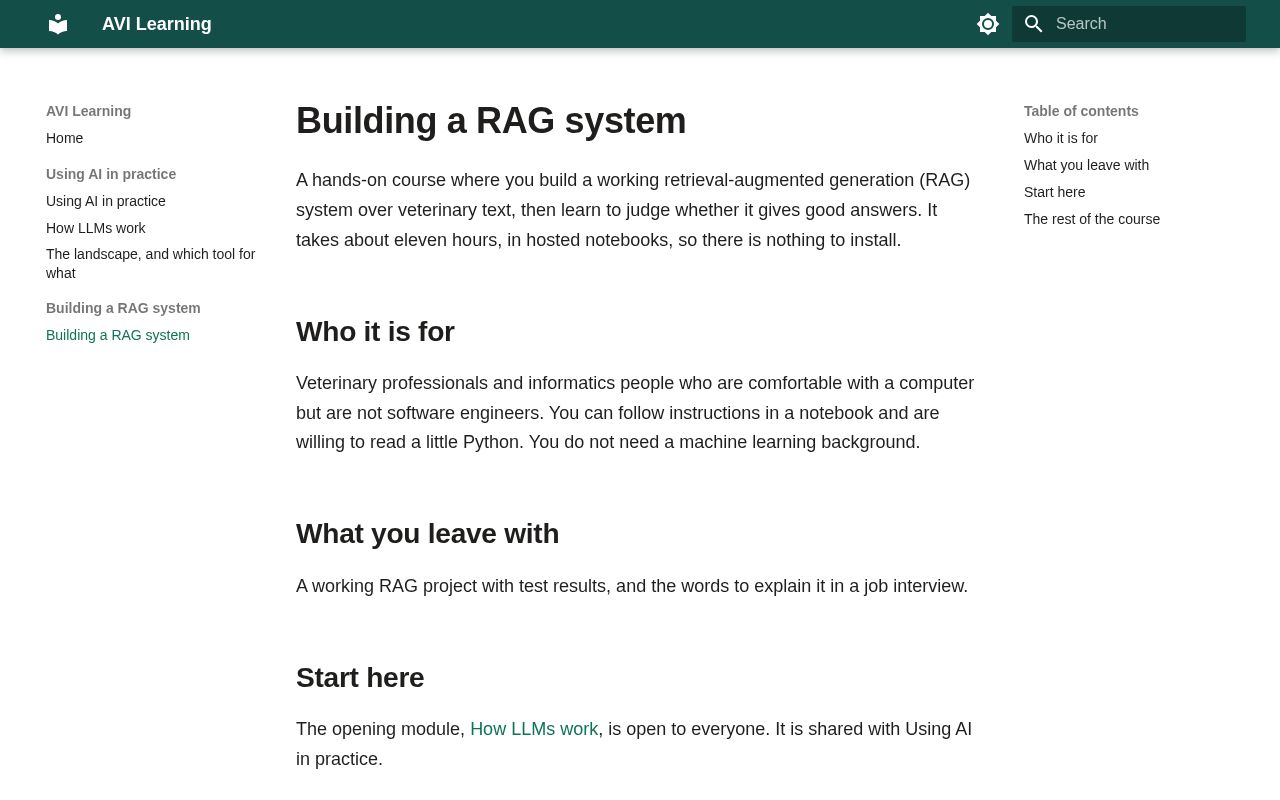Jump to Start here in contents
The width and height of the screenshot is (1280, 800).
click(x=1055, y=192)
